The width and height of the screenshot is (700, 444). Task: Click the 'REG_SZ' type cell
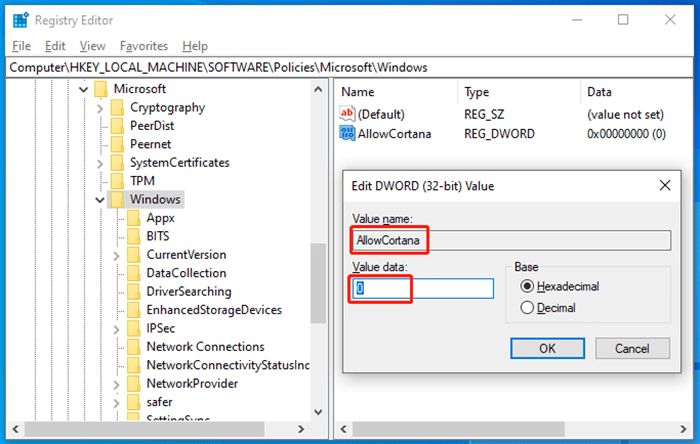[x=484, y=114]
